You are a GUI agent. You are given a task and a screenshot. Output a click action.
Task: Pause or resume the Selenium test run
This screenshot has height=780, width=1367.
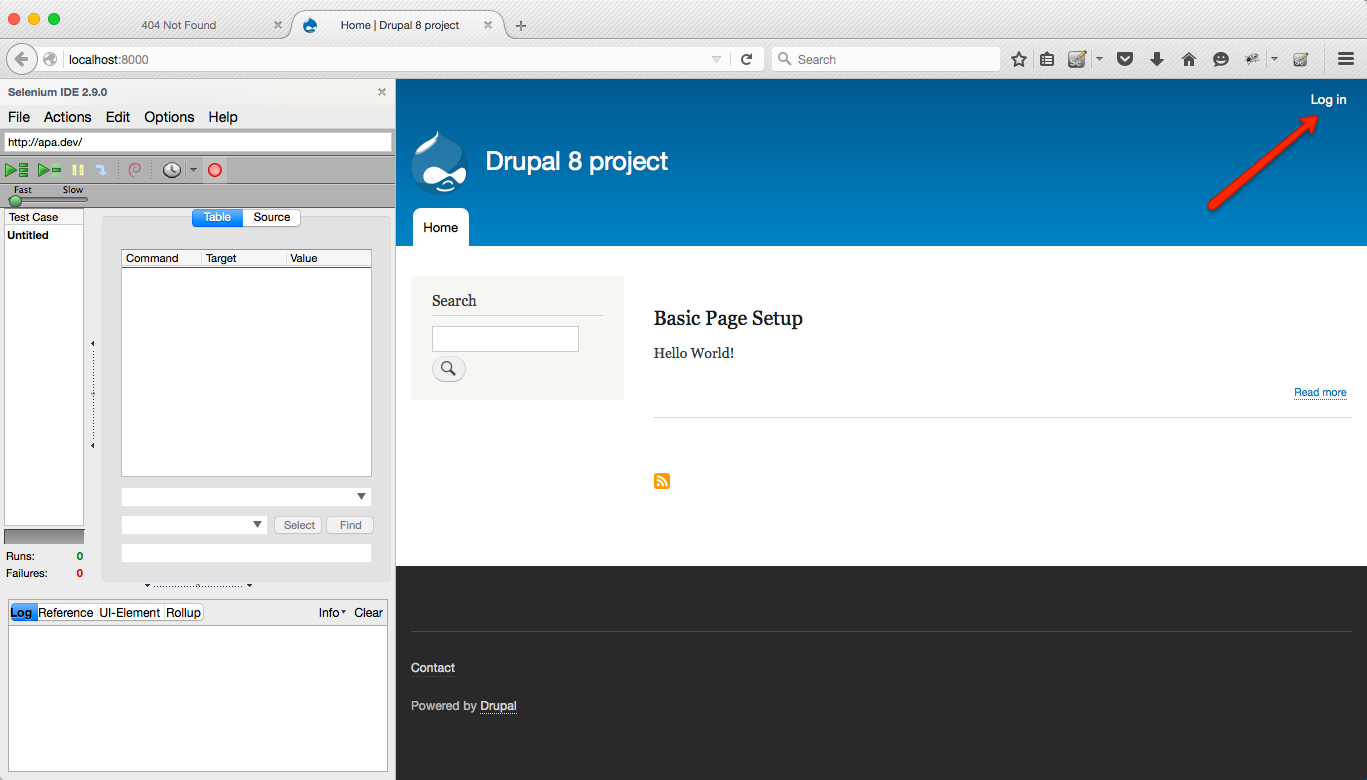coord(78,170)
